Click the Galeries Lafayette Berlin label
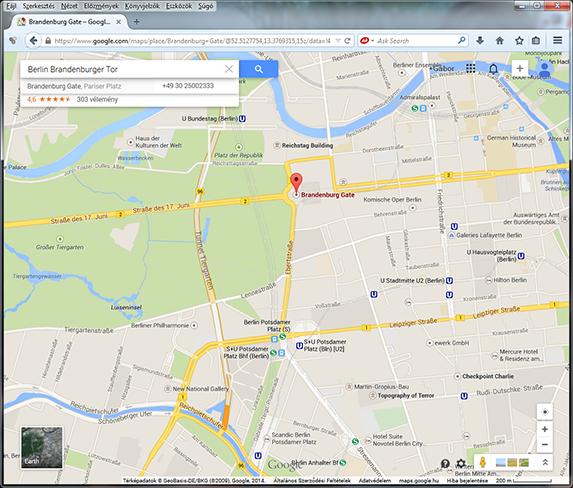Screen dimensions: 573x488 click(x=489, y=235)
